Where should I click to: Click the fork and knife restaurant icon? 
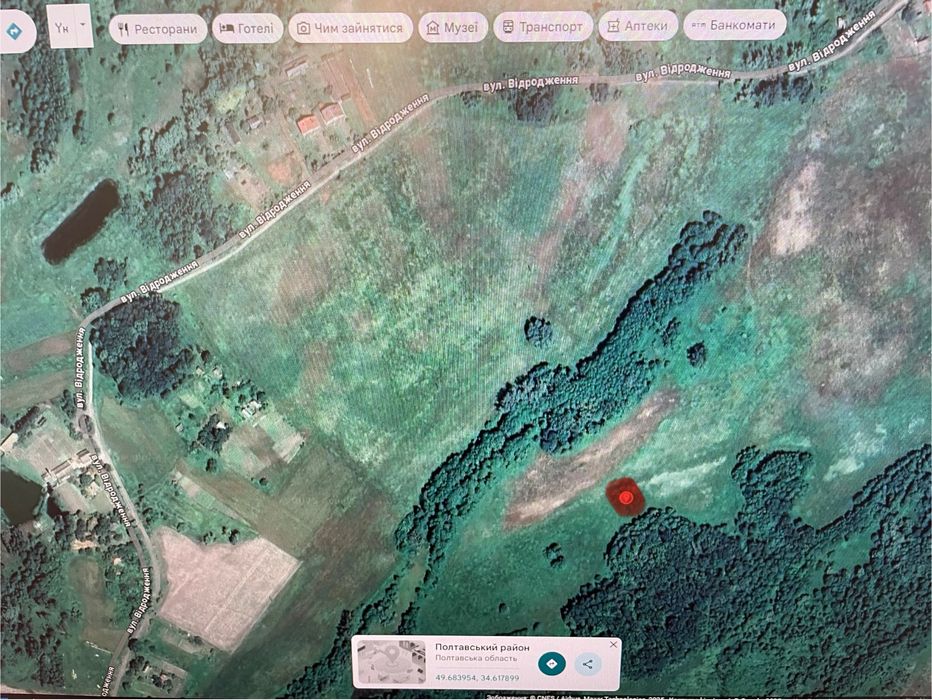point(123,30)
